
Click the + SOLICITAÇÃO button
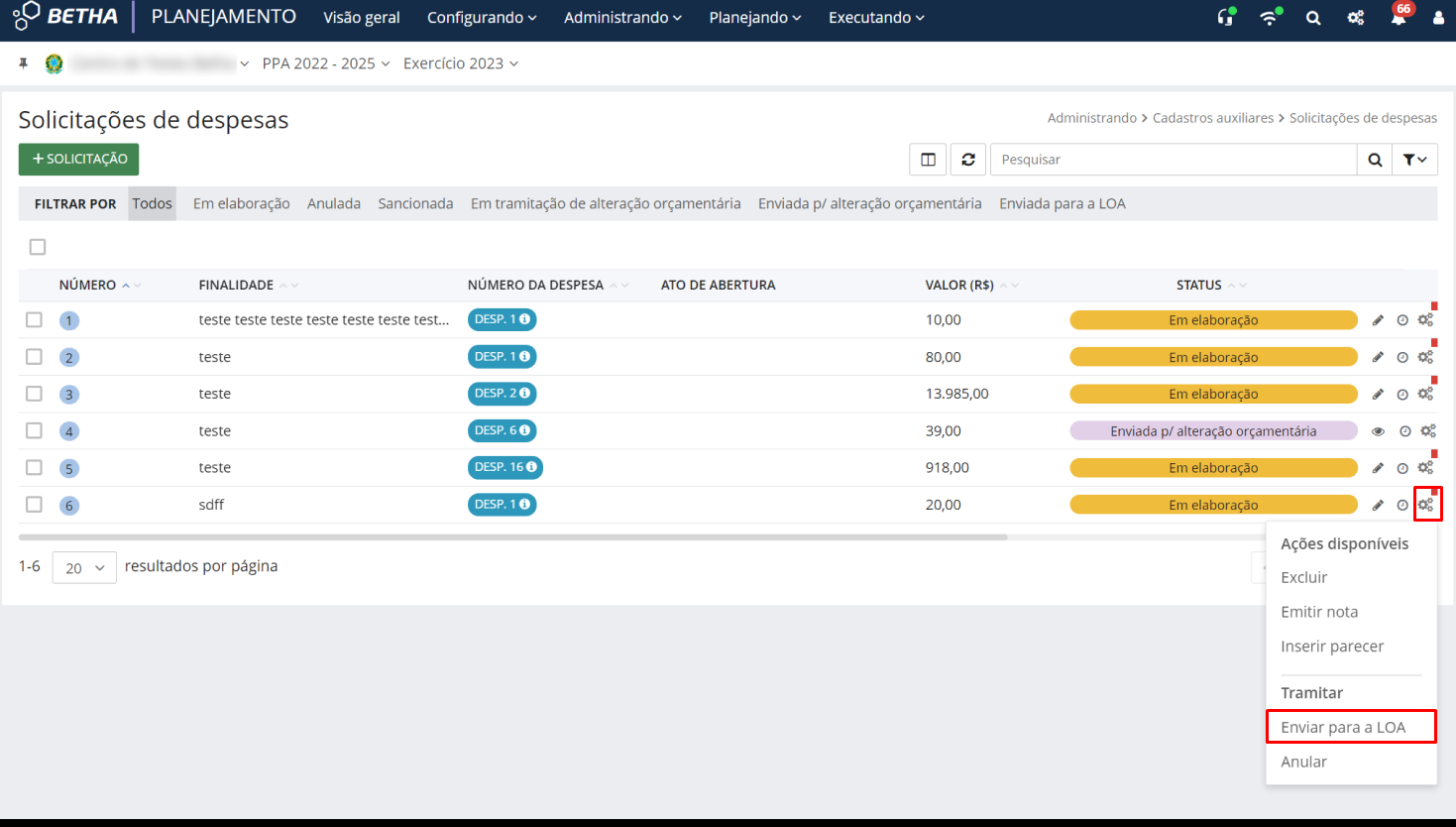(79, 160)
